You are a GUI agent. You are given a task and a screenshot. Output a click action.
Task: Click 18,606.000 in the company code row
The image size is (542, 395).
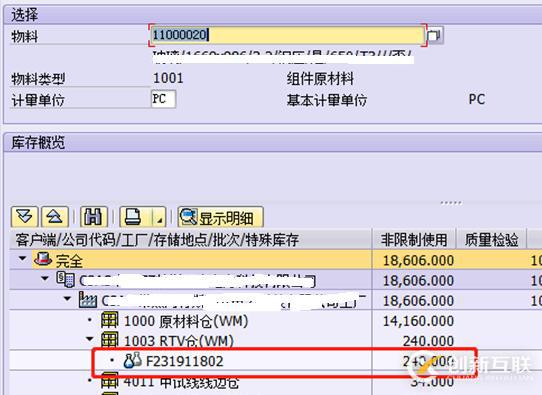click(418, 280)
